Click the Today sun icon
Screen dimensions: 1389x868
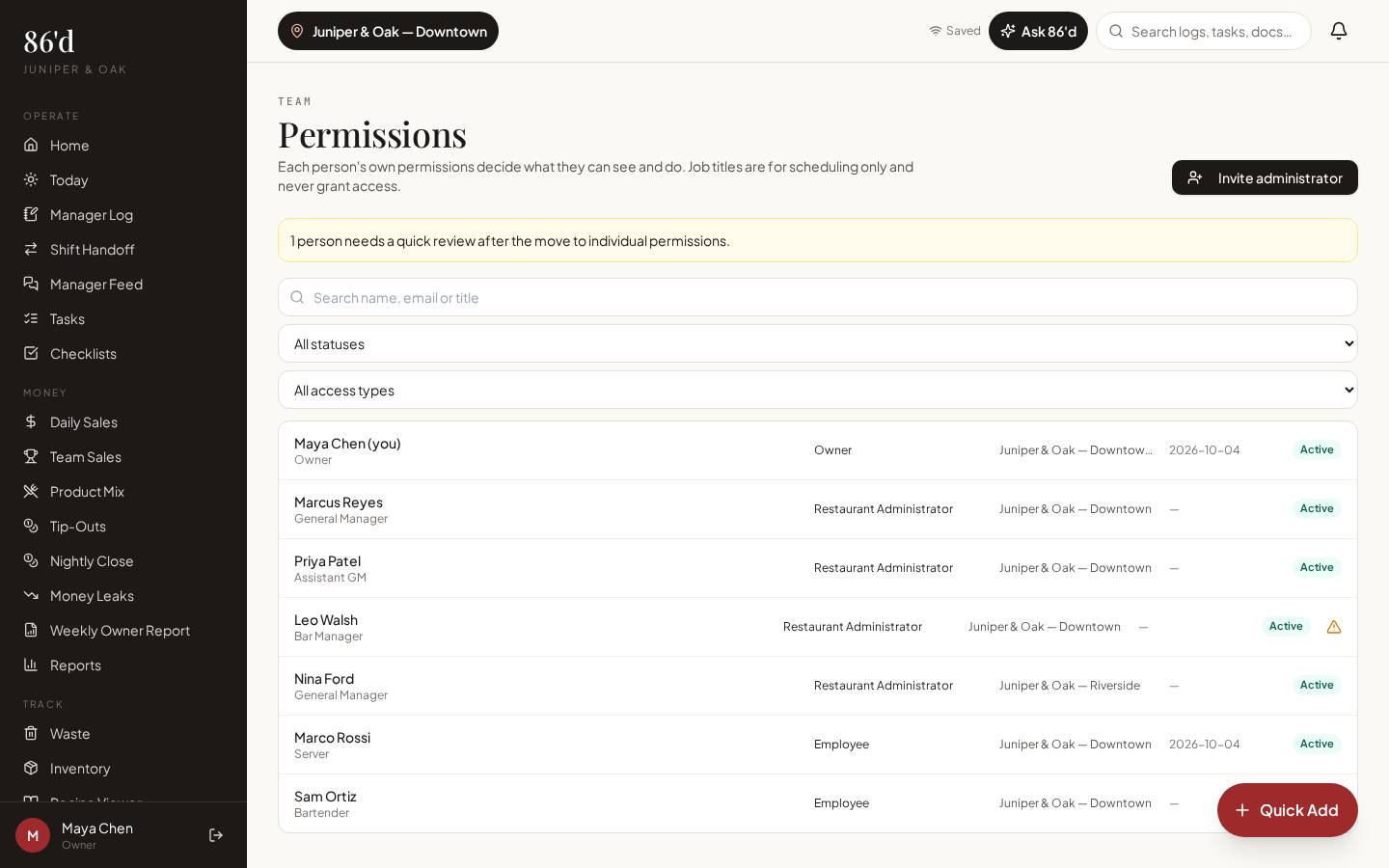click(x=31, y=179)
